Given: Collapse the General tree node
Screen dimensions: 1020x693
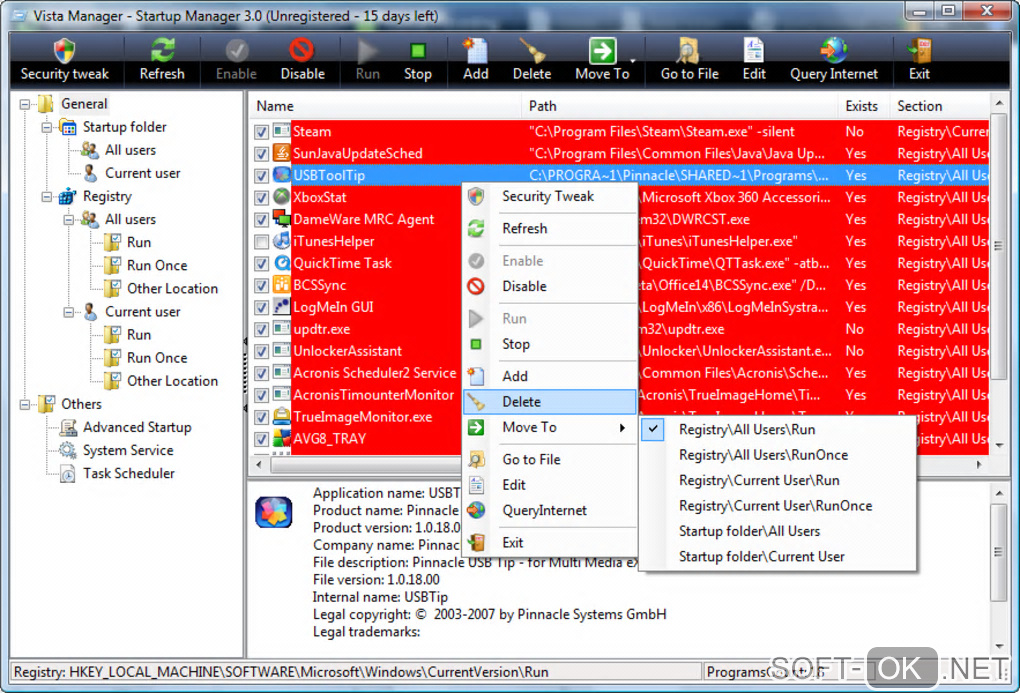Looking at the screenshot, I should [25, 104].
